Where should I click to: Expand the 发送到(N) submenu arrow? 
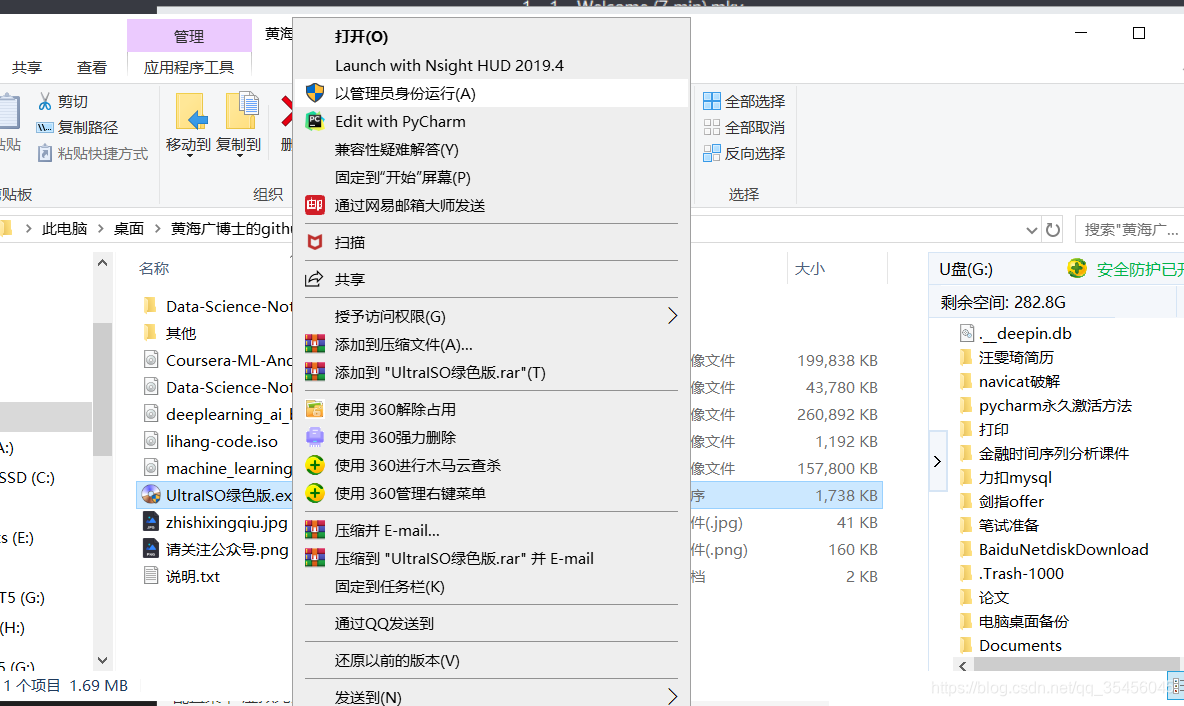tap(672, 696)
